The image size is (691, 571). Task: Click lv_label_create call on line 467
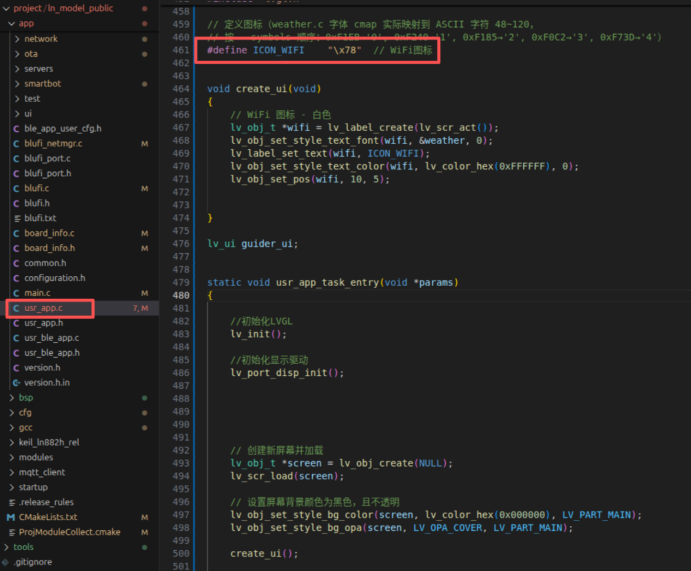click(x=371, y=128)
